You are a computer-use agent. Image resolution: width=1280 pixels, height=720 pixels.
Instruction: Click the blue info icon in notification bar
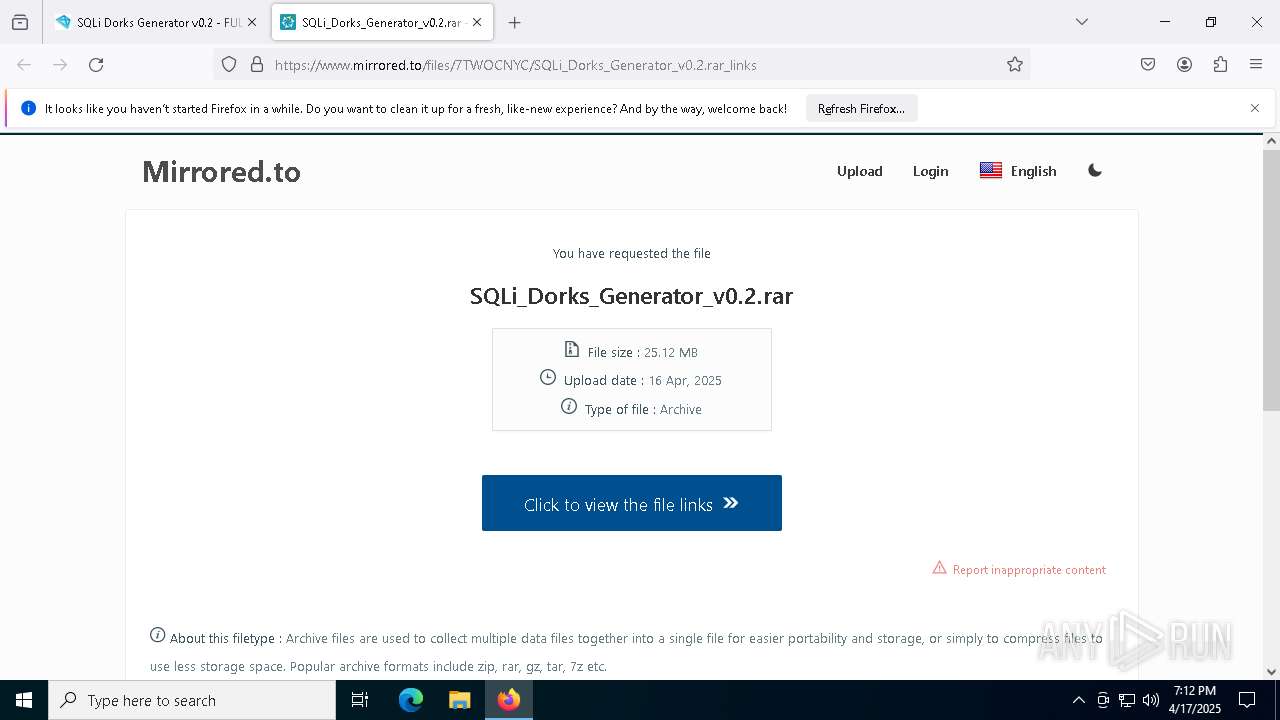pyautogui.click(x=28, y=108)
